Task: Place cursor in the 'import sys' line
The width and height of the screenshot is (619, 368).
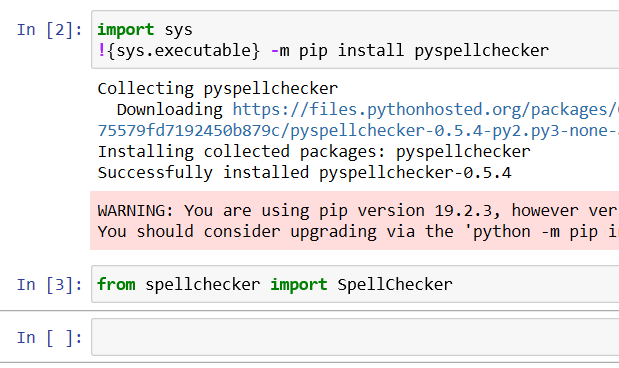Action: pyautogui.click(x=145, y=30)
